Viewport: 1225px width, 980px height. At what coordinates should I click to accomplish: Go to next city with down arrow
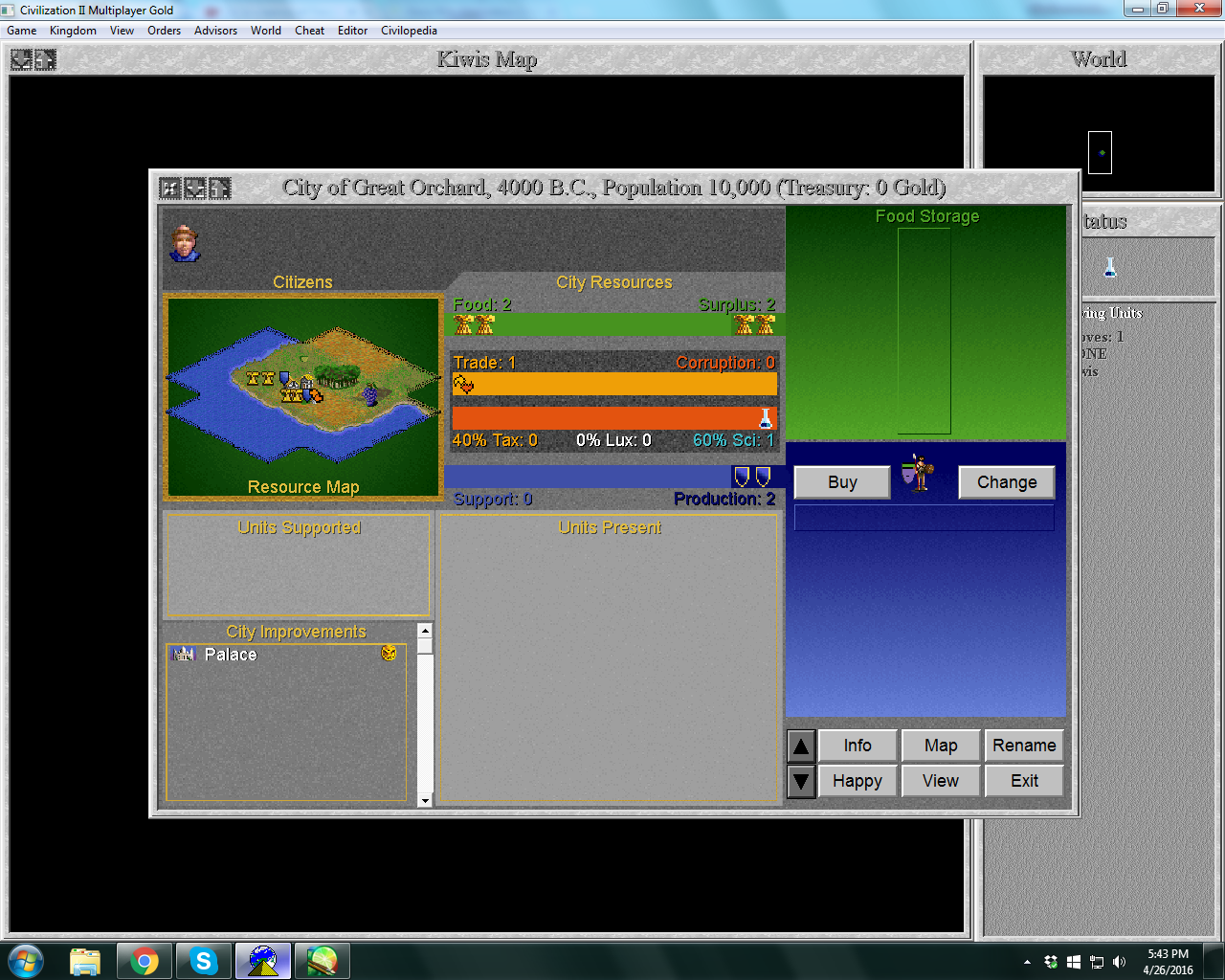pos(802,782)
